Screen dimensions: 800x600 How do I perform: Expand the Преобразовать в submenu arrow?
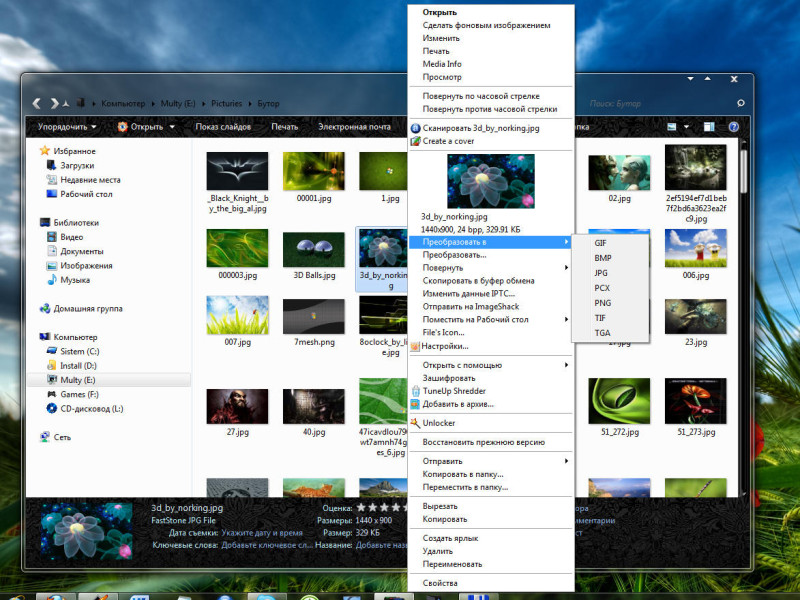click(566, 242)
